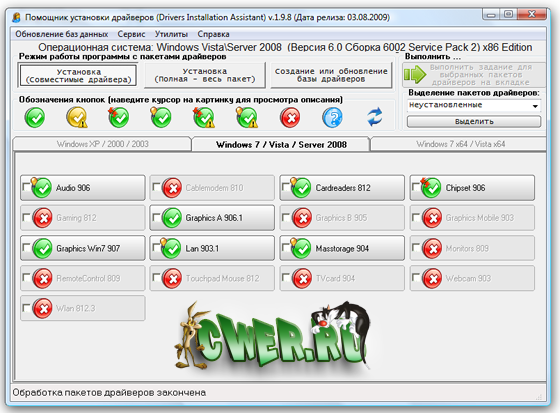Click the application icon in title bar
The image size is (560, 413).
pyautogui.click(x=16, y=17)
